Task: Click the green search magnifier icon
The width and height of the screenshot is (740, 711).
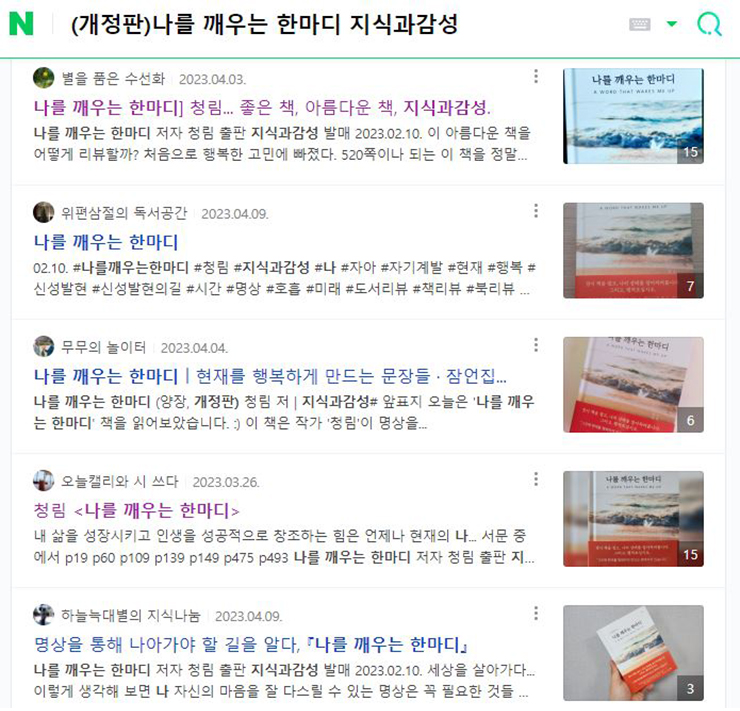Action: coord(709,24)
